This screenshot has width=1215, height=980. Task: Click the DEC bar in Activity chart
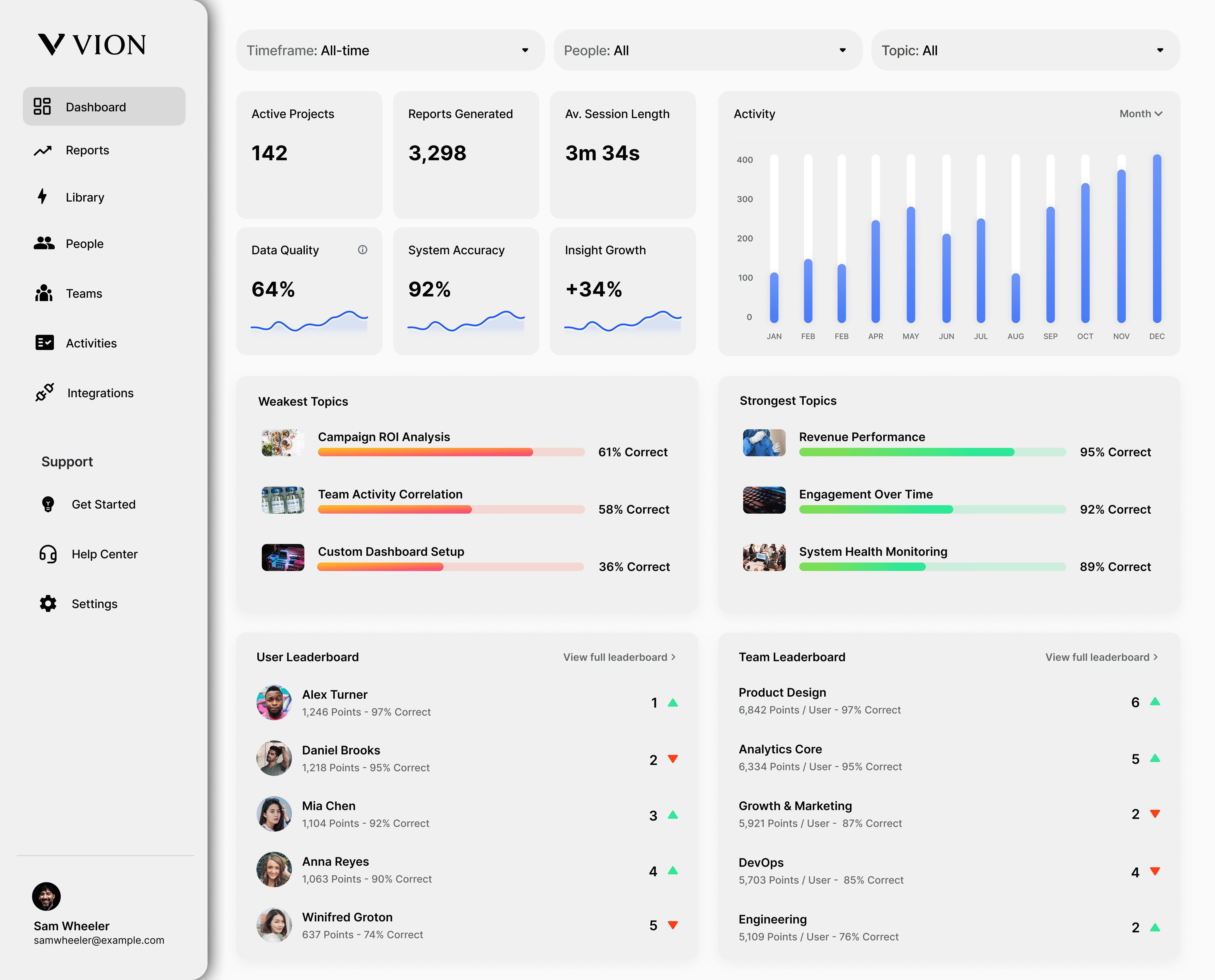[1156, 237]
